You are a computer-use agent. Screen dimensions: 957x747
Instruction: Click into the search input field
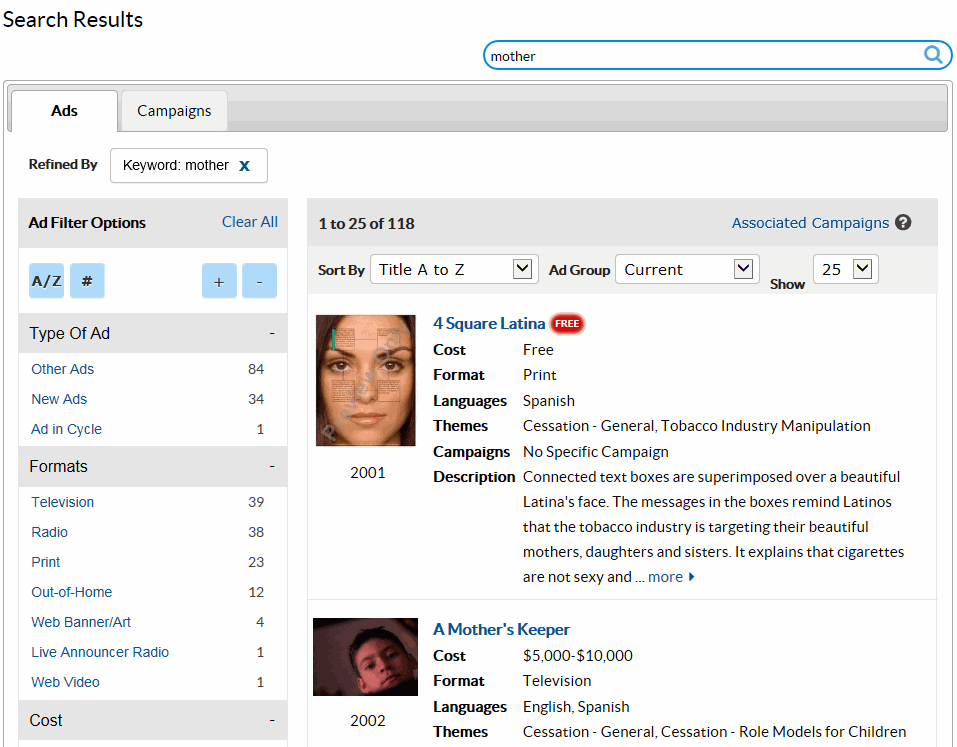[700, 56]
